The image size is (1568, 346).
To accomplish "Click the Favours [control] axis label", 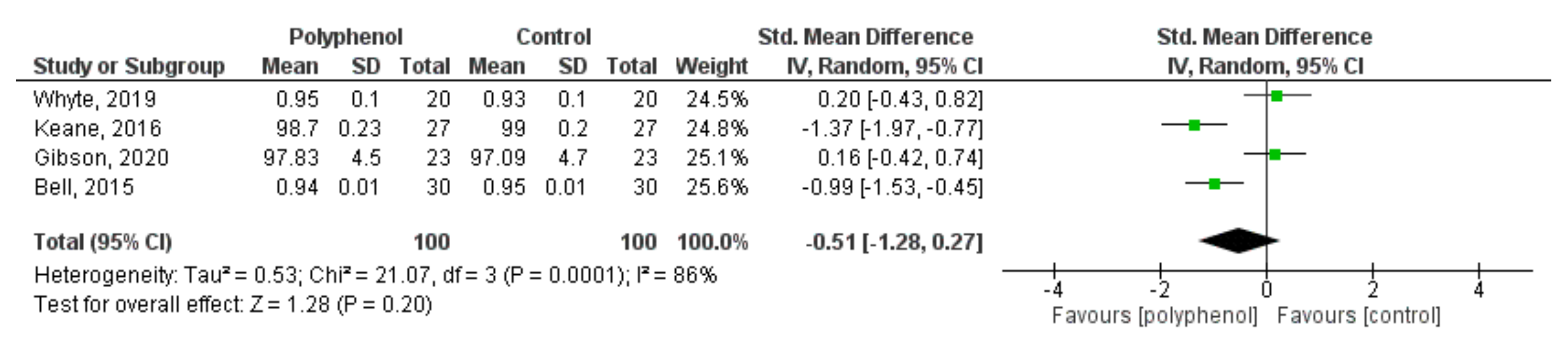I will pyautogui.click(x=1359, y=315).
